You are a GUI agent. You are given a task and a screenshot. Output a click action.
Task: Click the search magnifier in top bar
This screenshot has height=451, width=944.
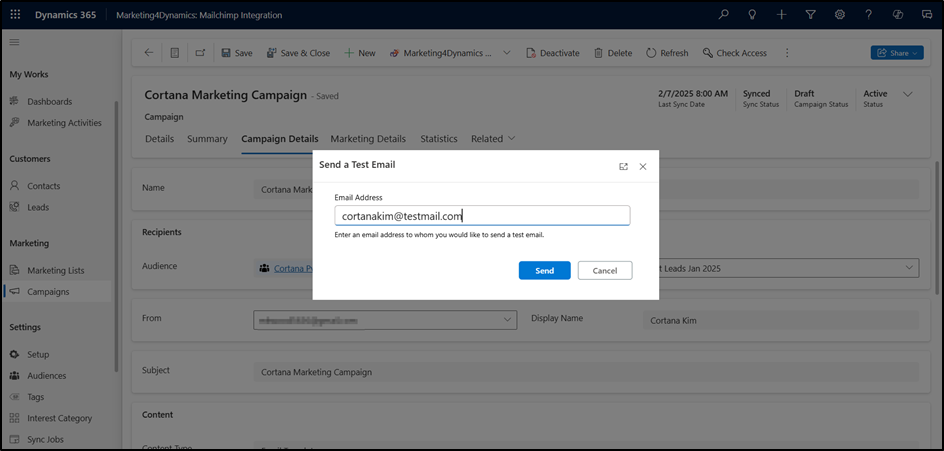pos(723,15)
